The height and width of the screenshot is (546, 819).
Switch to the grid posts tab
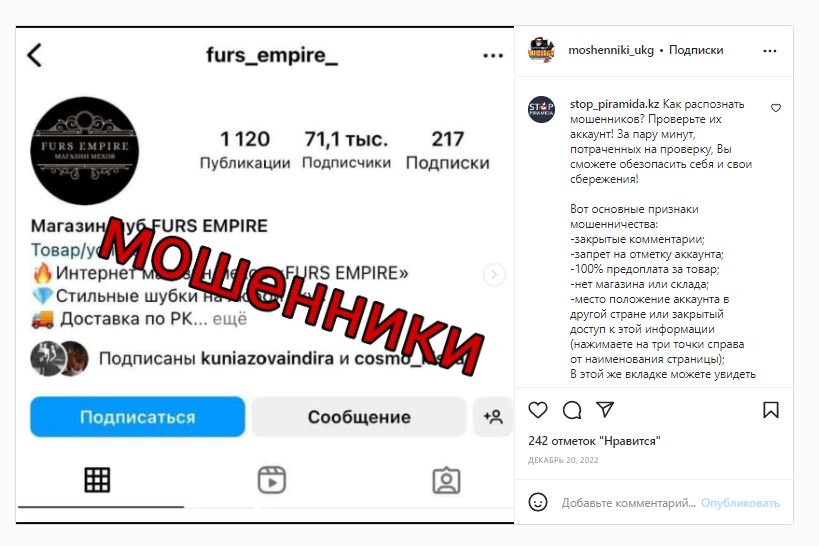point(97,480)
